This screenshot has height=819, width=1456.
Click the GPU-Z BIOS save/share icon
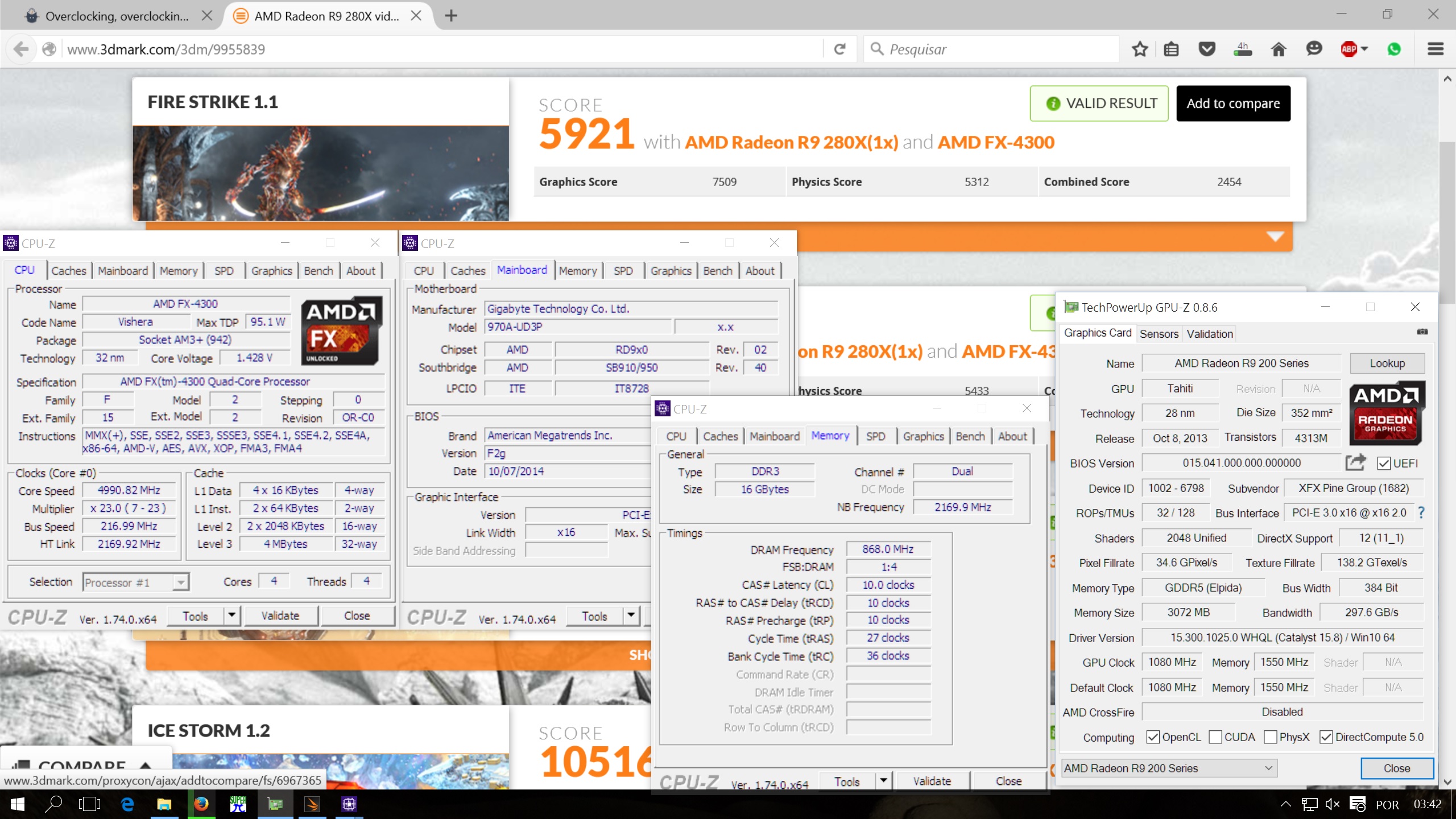(x=1355, y=462)
